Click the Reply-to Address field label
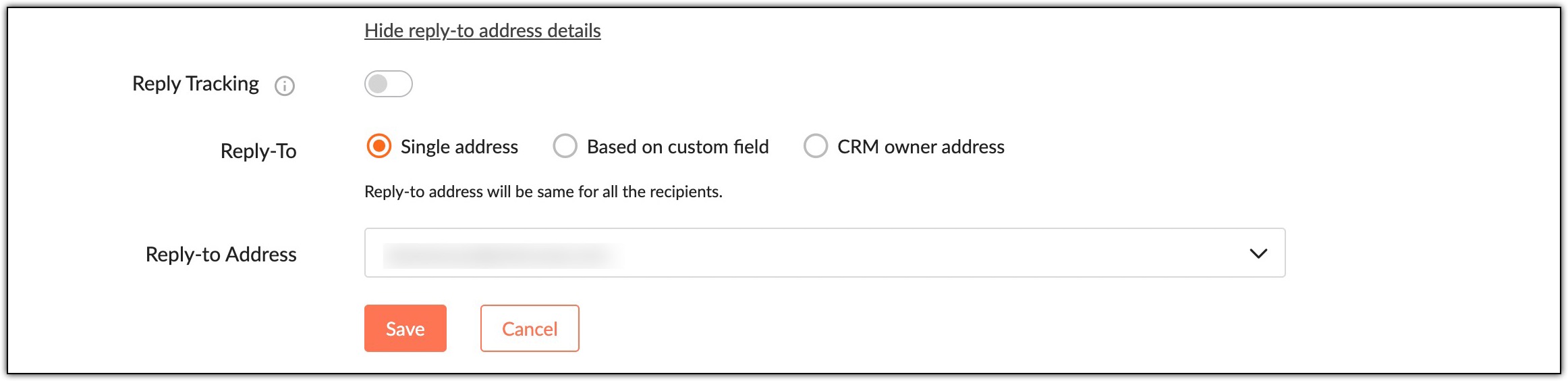 point(221,255)
